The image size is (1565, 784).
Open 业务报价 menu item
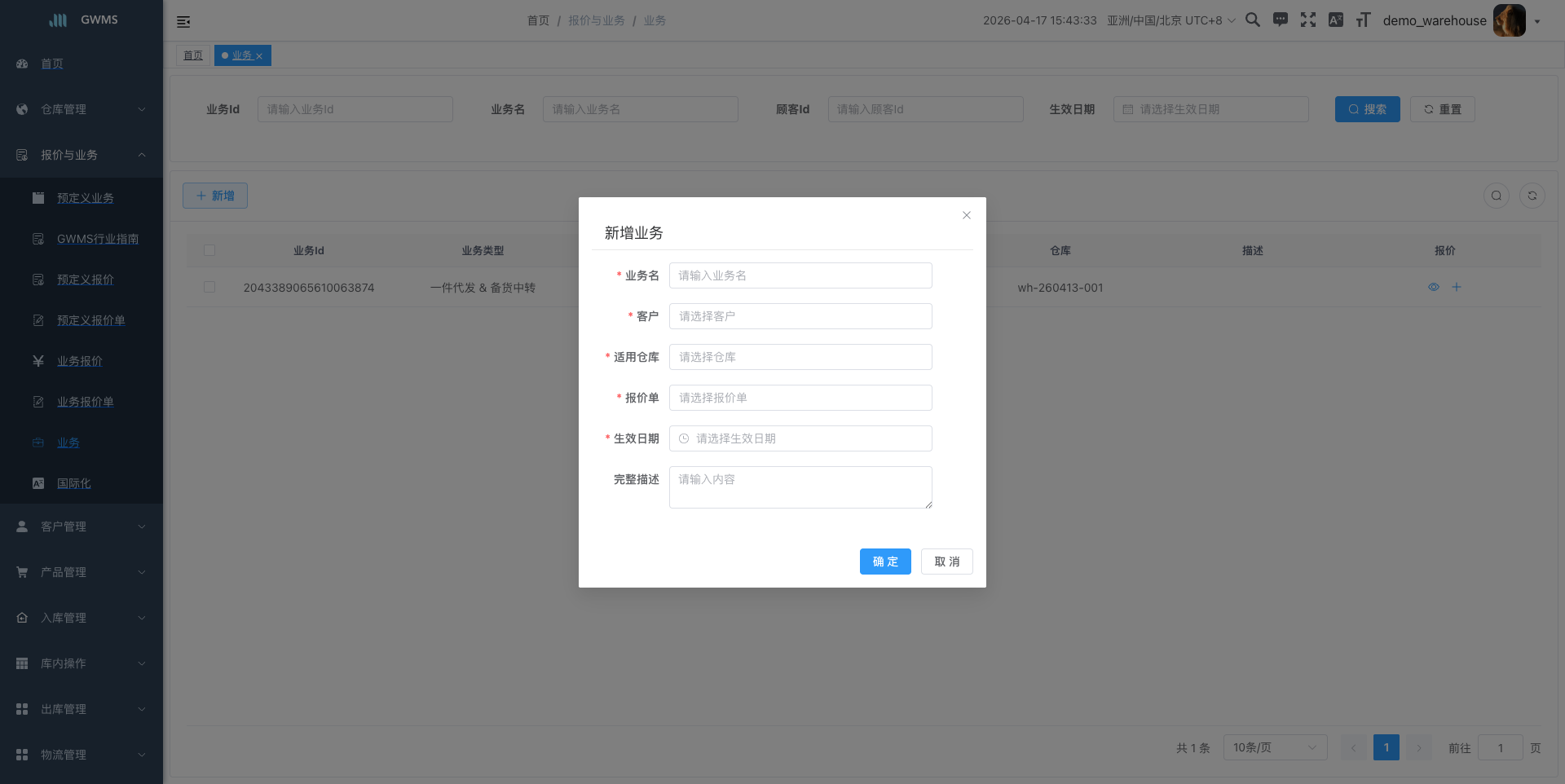point(82,361)
